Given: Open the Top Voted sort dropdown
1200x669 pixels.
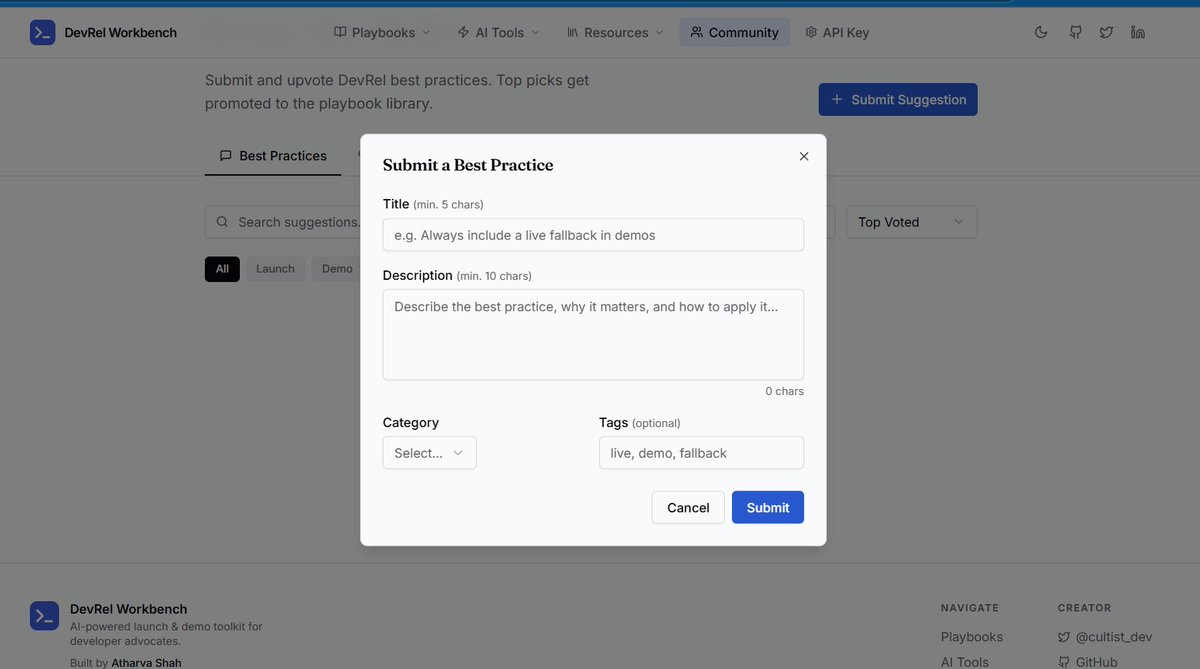Looking at the screenshot, I should (911, 222).
